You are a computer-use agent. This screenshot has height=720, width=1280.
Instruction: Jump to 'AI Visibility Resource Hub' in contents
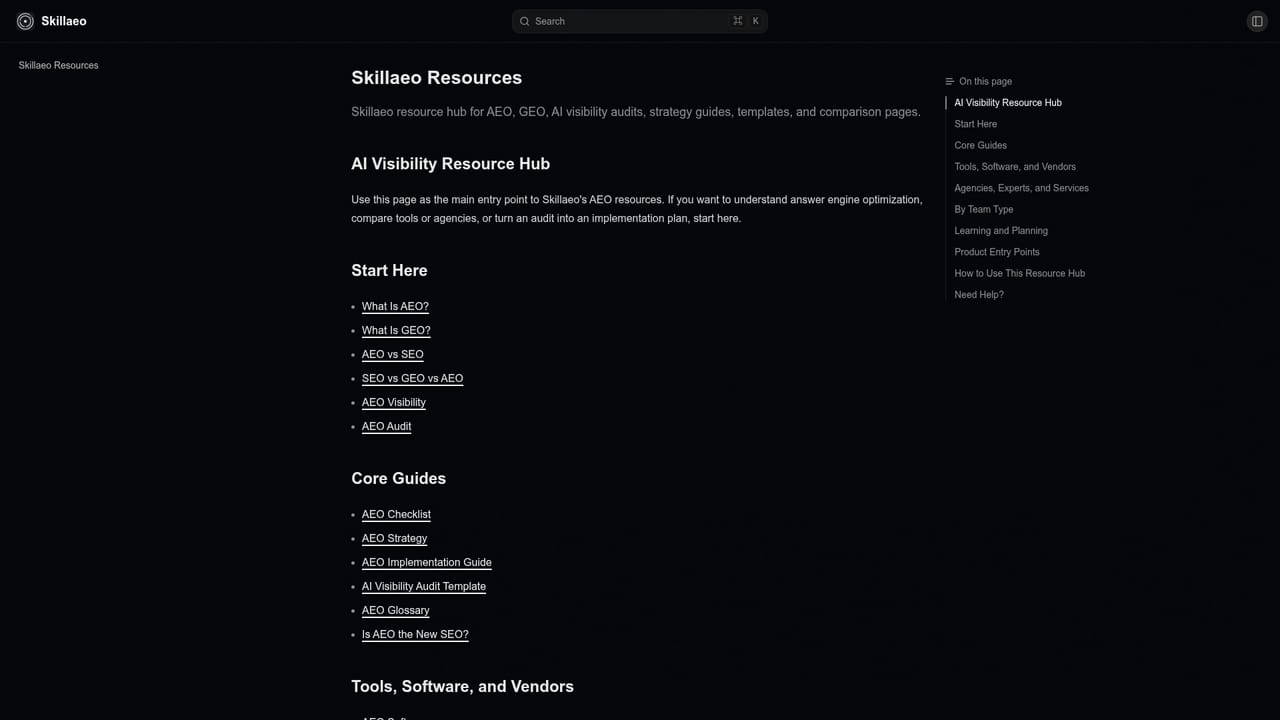click(1008, 103)
